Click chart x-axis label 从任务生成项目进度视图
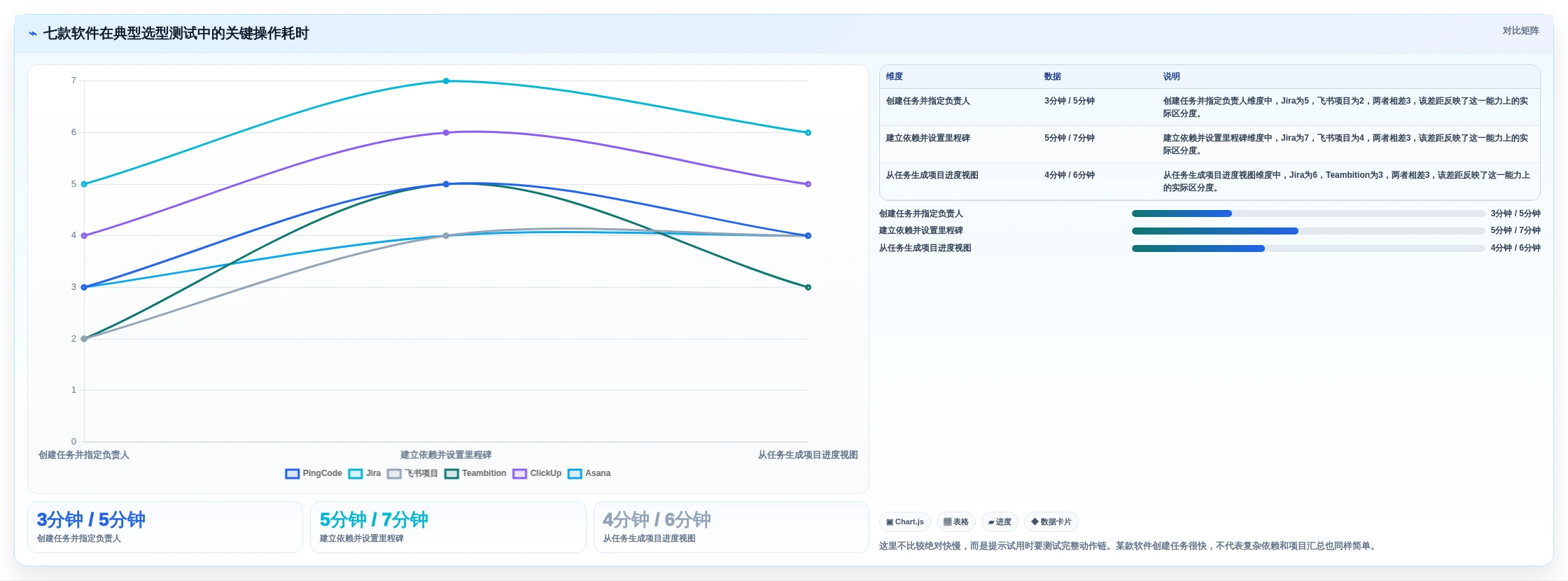 point(808,455)
